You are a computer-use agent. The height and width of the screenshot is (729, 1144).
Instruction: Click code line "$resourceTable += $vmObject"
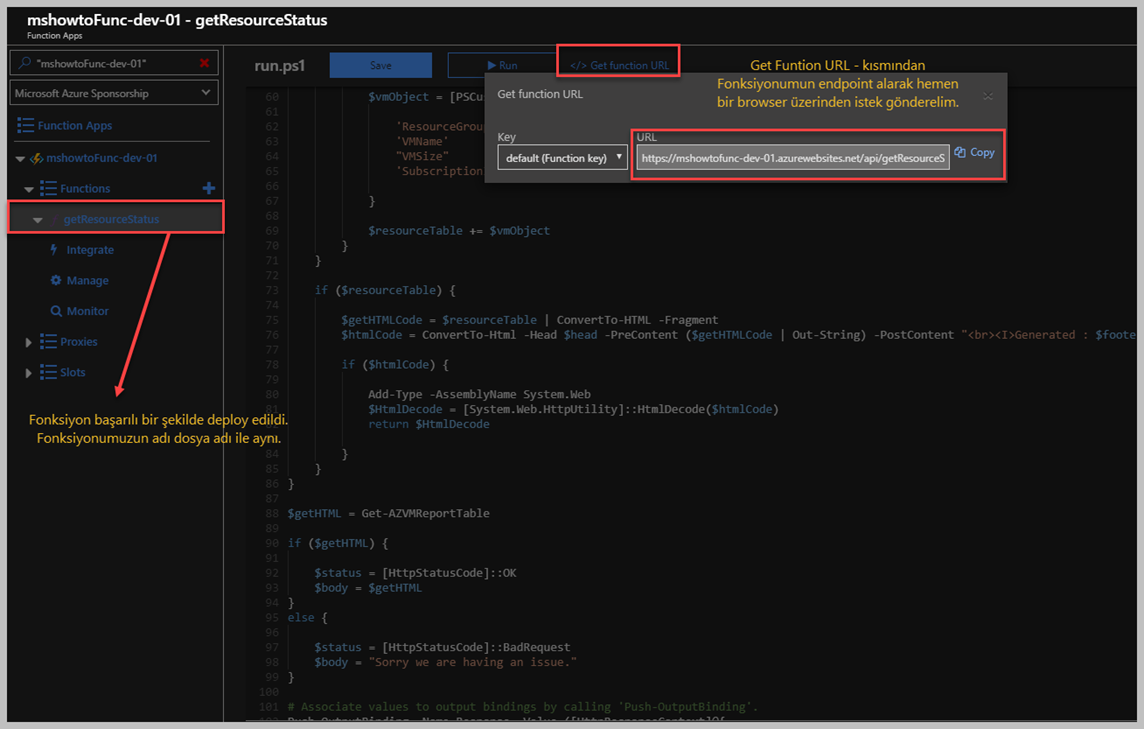tap(459, 231)
